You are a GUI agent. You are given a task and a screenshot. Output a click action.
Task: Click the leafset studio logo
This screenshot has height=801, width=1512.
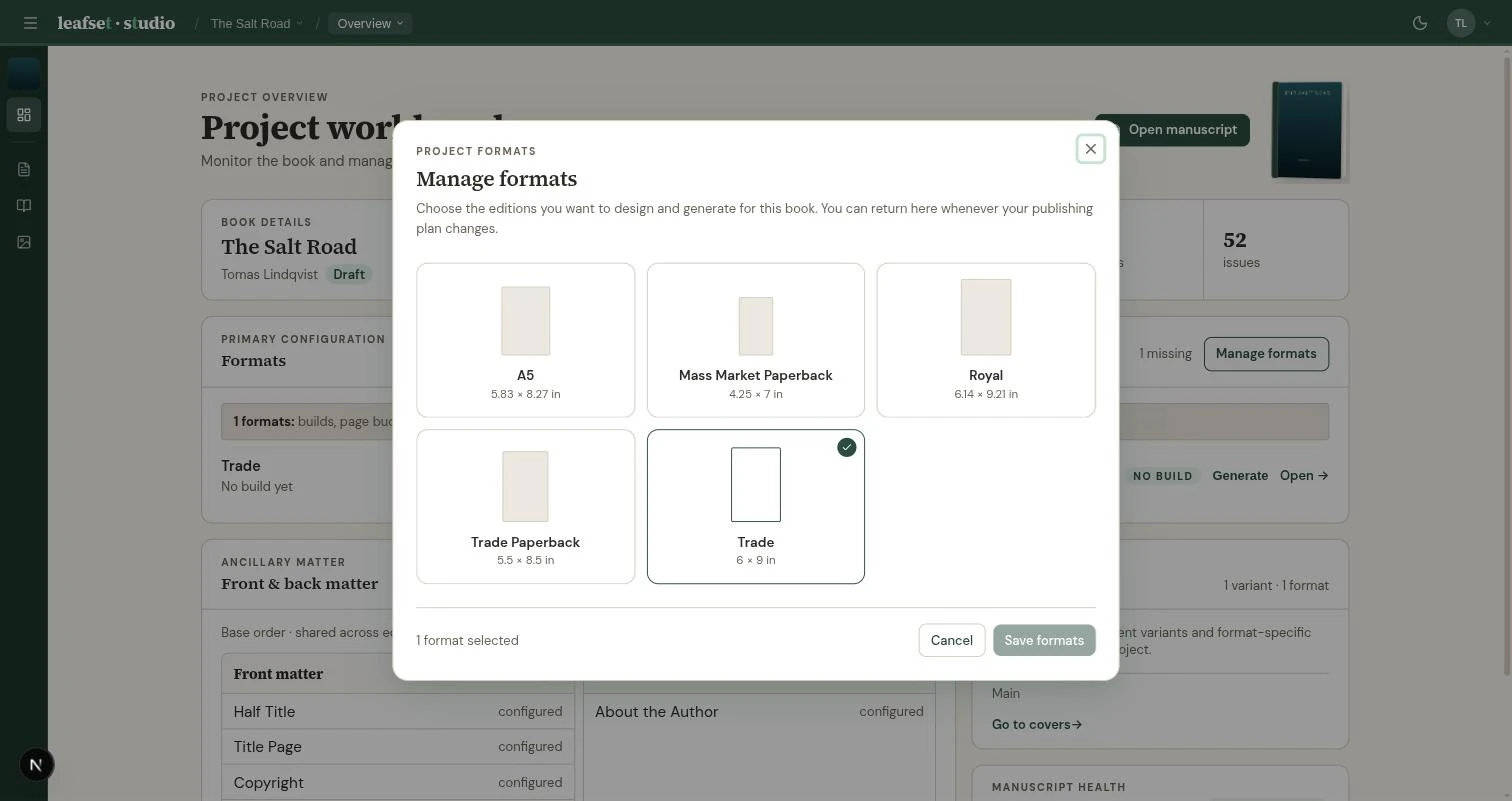(x=116, y=23)
